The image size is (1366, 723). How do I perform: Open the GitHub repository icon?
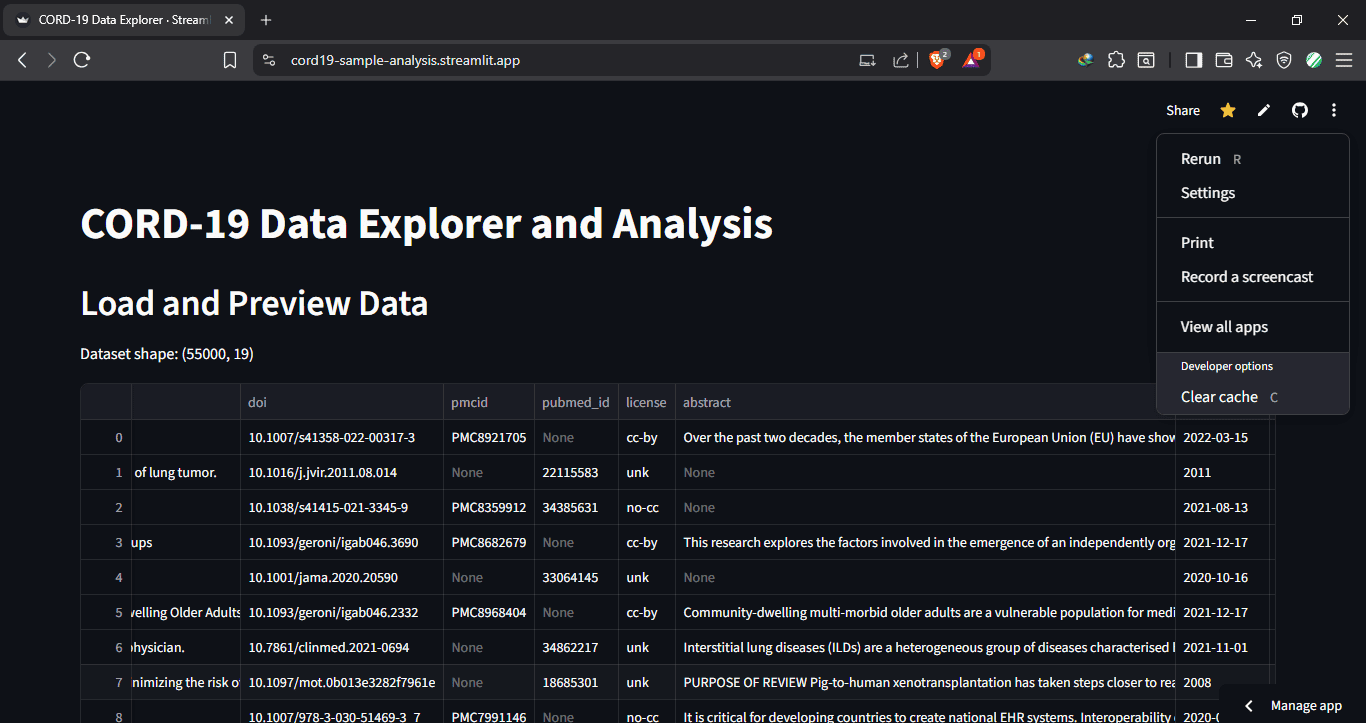tap(1300, 110)
